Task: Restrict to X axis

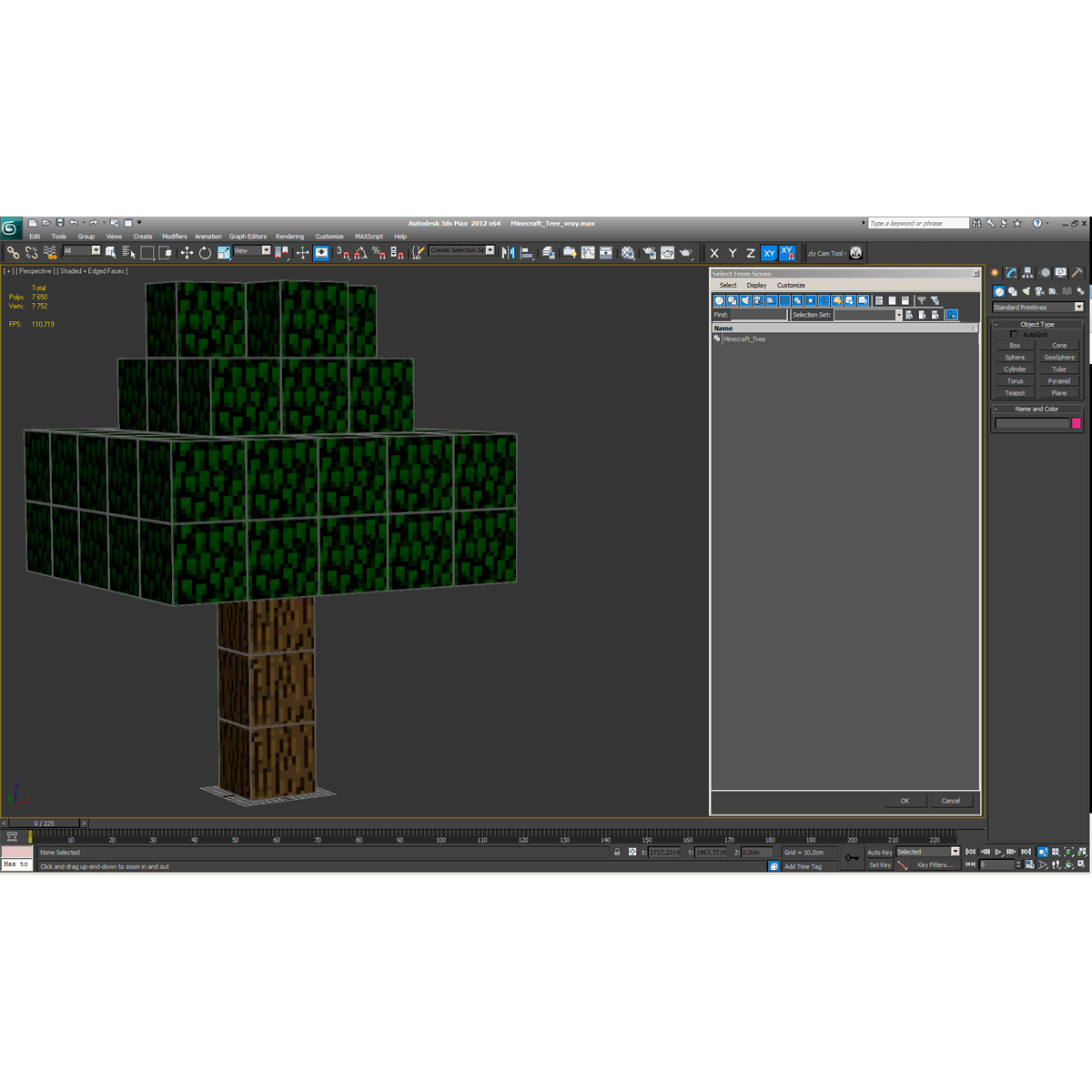Action: tap(714, 253)
